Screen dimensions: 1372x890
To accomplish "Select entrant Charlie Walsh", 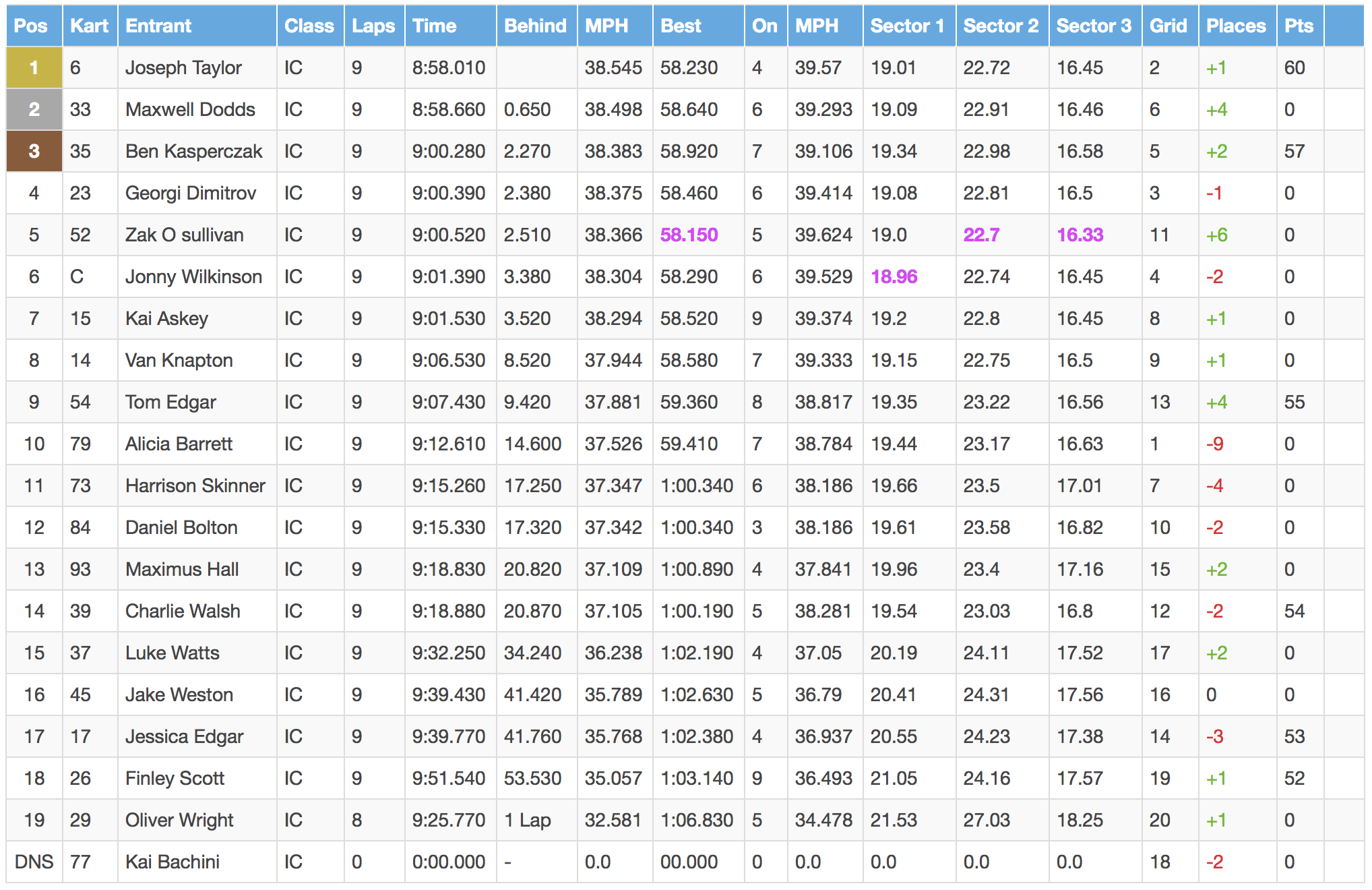I will [183, 611].
